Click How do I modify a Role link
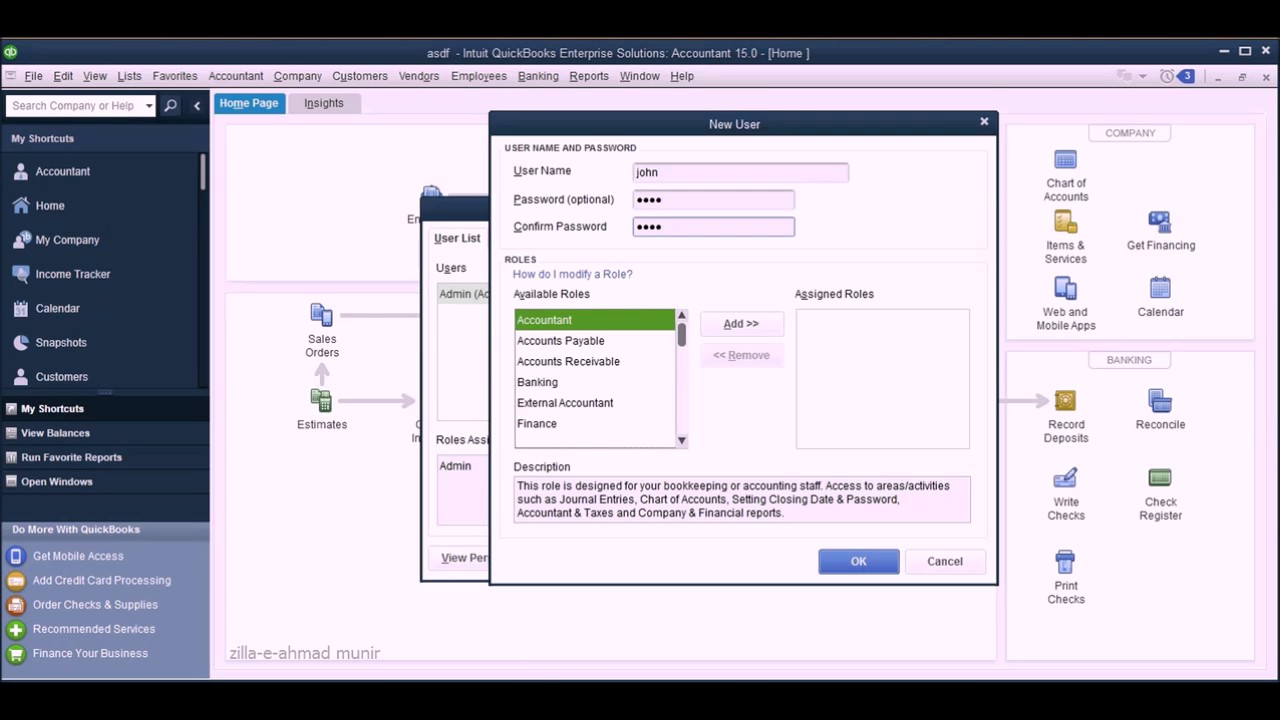The height and width of the screenshot is (720, 1280). (x=573, y=274)
